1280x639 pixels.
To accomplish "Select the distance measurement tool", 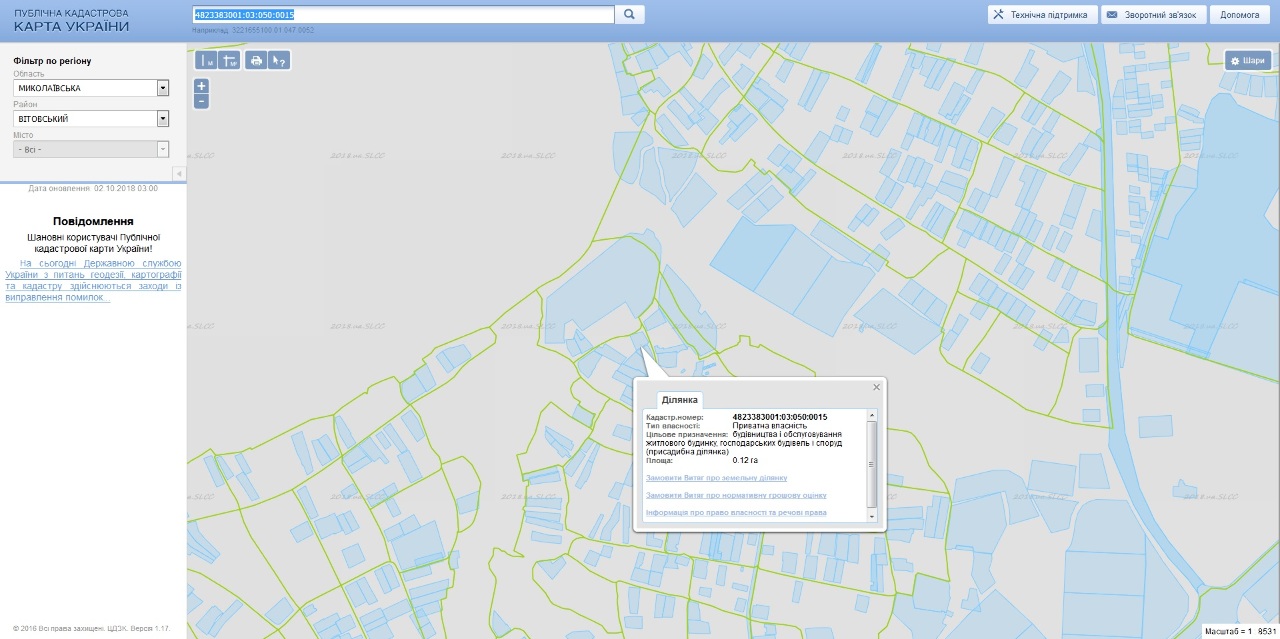I will (x=208, y=61).
